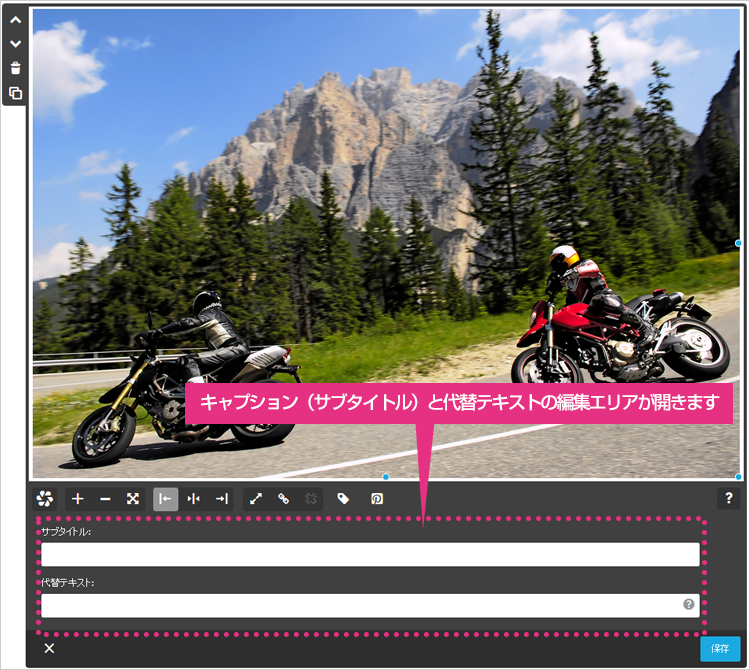Shrink the image with the minus icon
Image resolution: width=750 pixels, height=670 pixels.
click(105, 499)
